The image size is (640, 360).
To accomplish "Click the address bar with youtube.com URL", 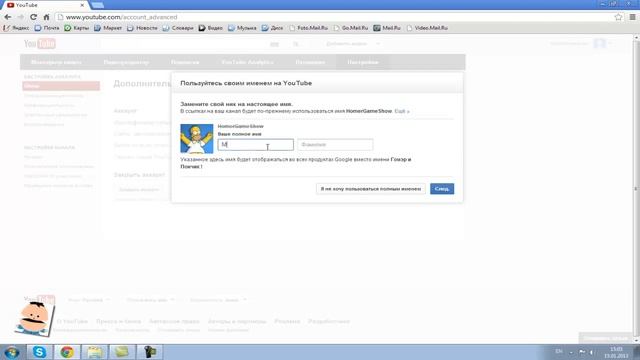I will point(335,17).
